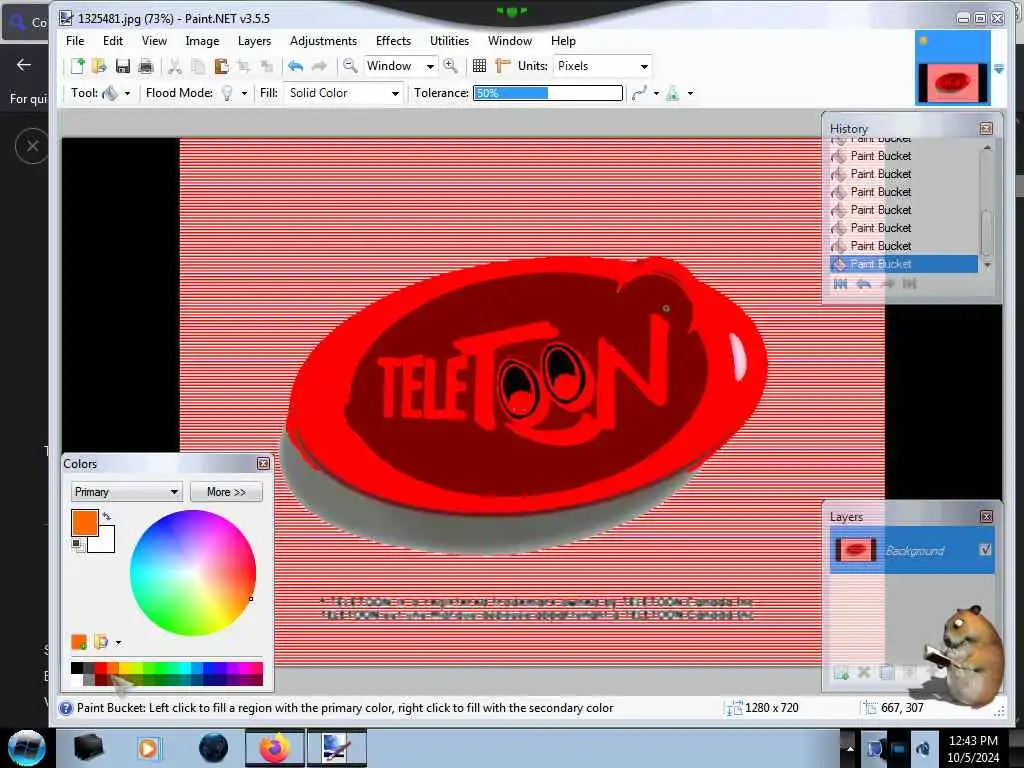
Task: Click the Tolerance 50% slider bar
Action: [548, 93]
